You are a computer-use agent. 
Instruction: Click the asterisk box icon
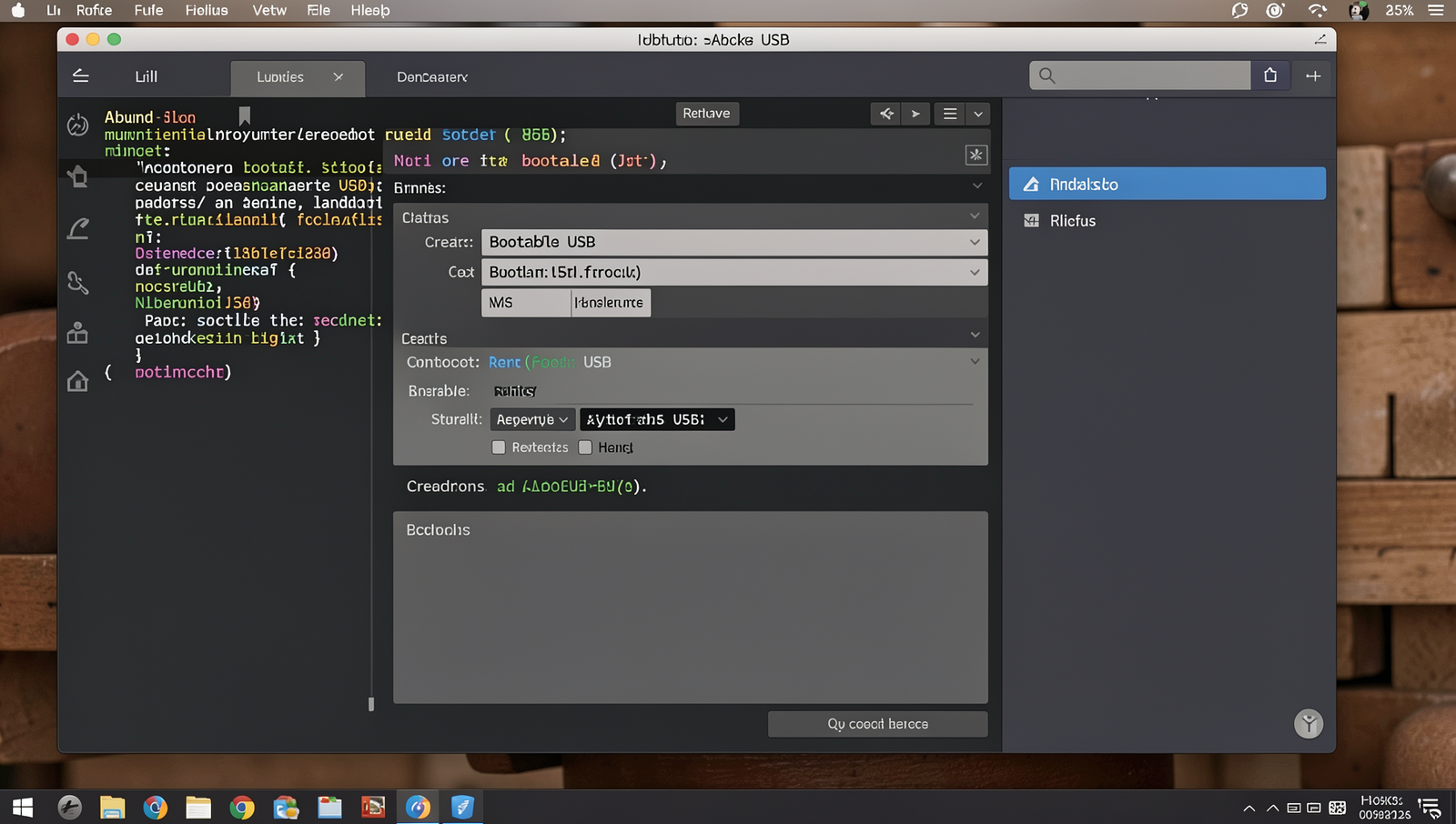click(x=976, y=155)
